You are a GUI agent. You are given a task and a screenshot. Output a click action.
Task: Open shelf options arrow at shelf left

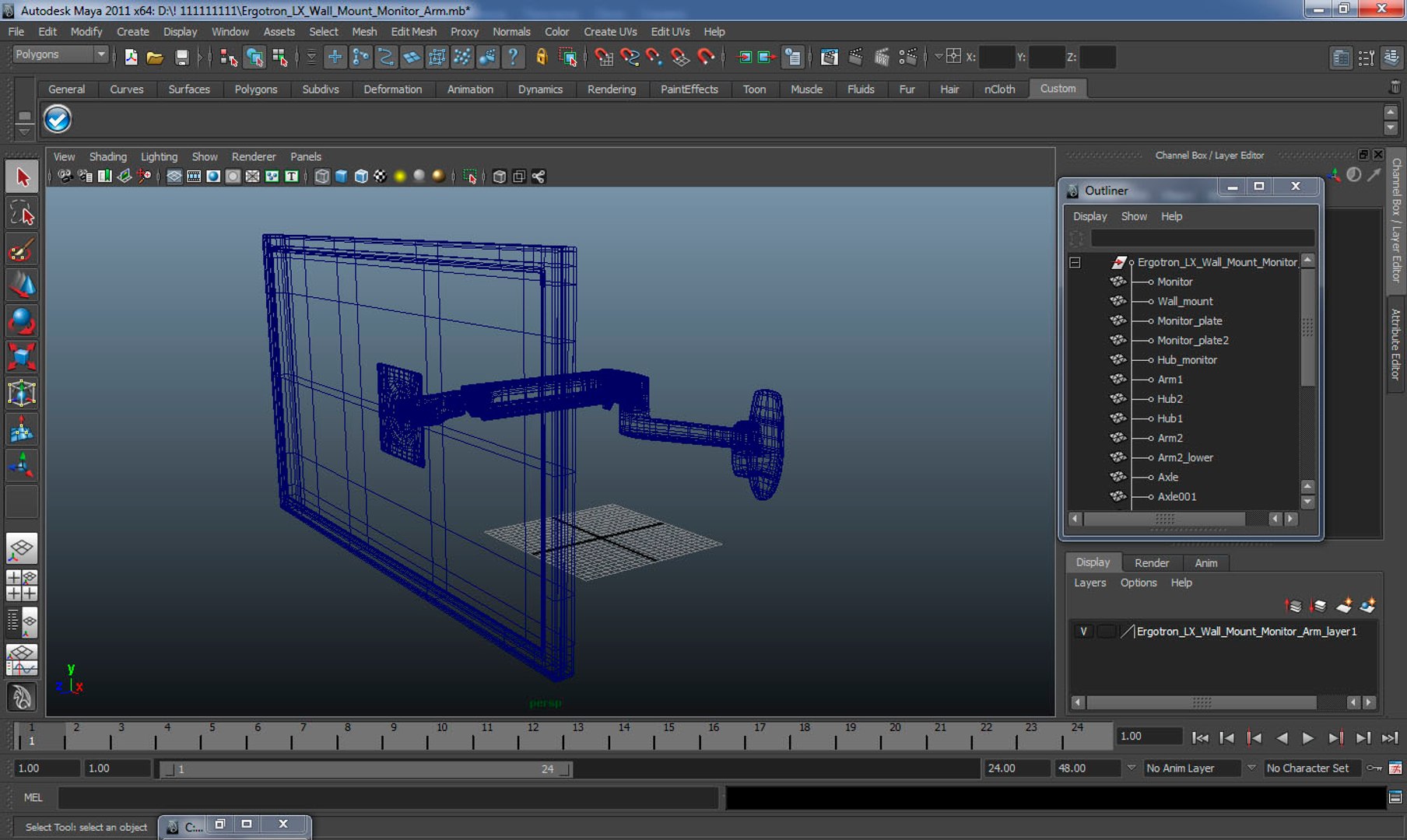24,131
